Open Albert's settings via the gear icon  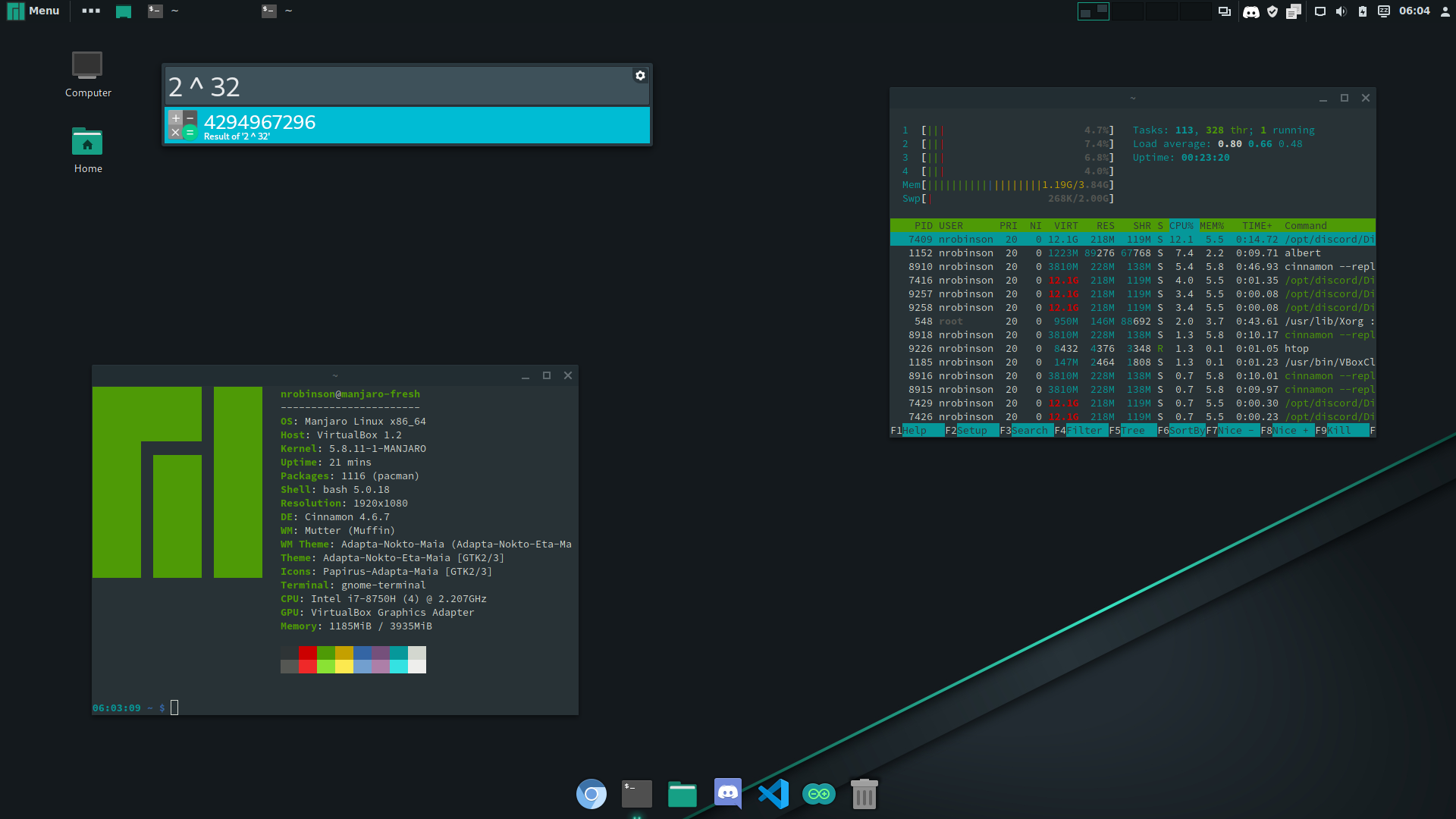click(x=640, y=75)
